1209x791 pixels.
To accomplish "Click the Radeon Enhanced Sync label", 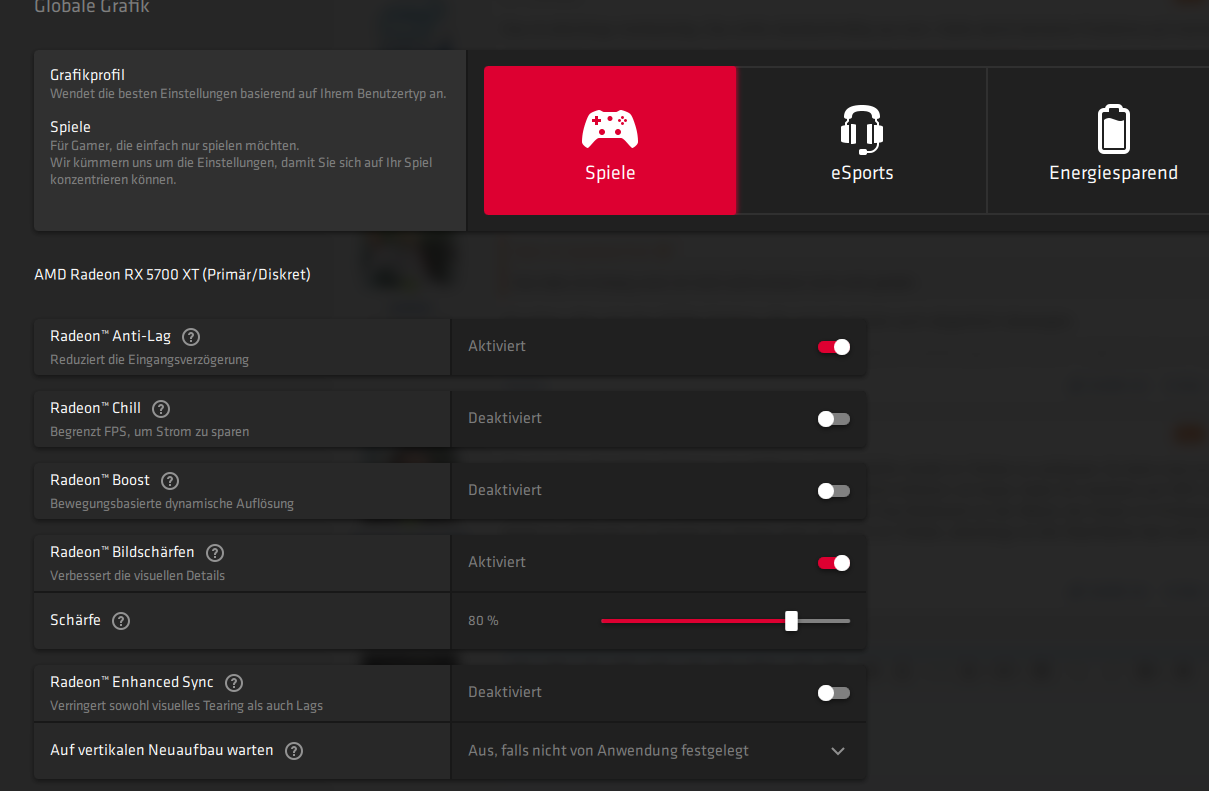I will click(x=132, y=683).
